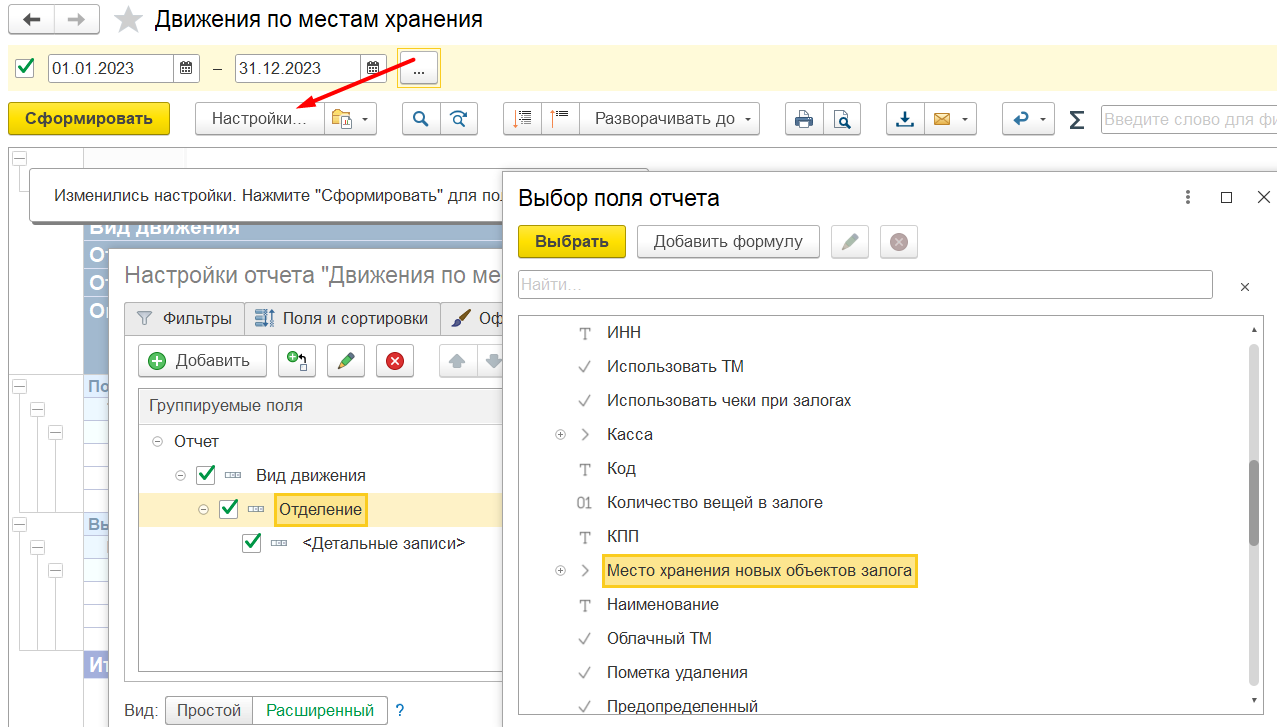
Task: Collapse the Отделение tree node
Action: pyautogui.click(x=203, y=509)
